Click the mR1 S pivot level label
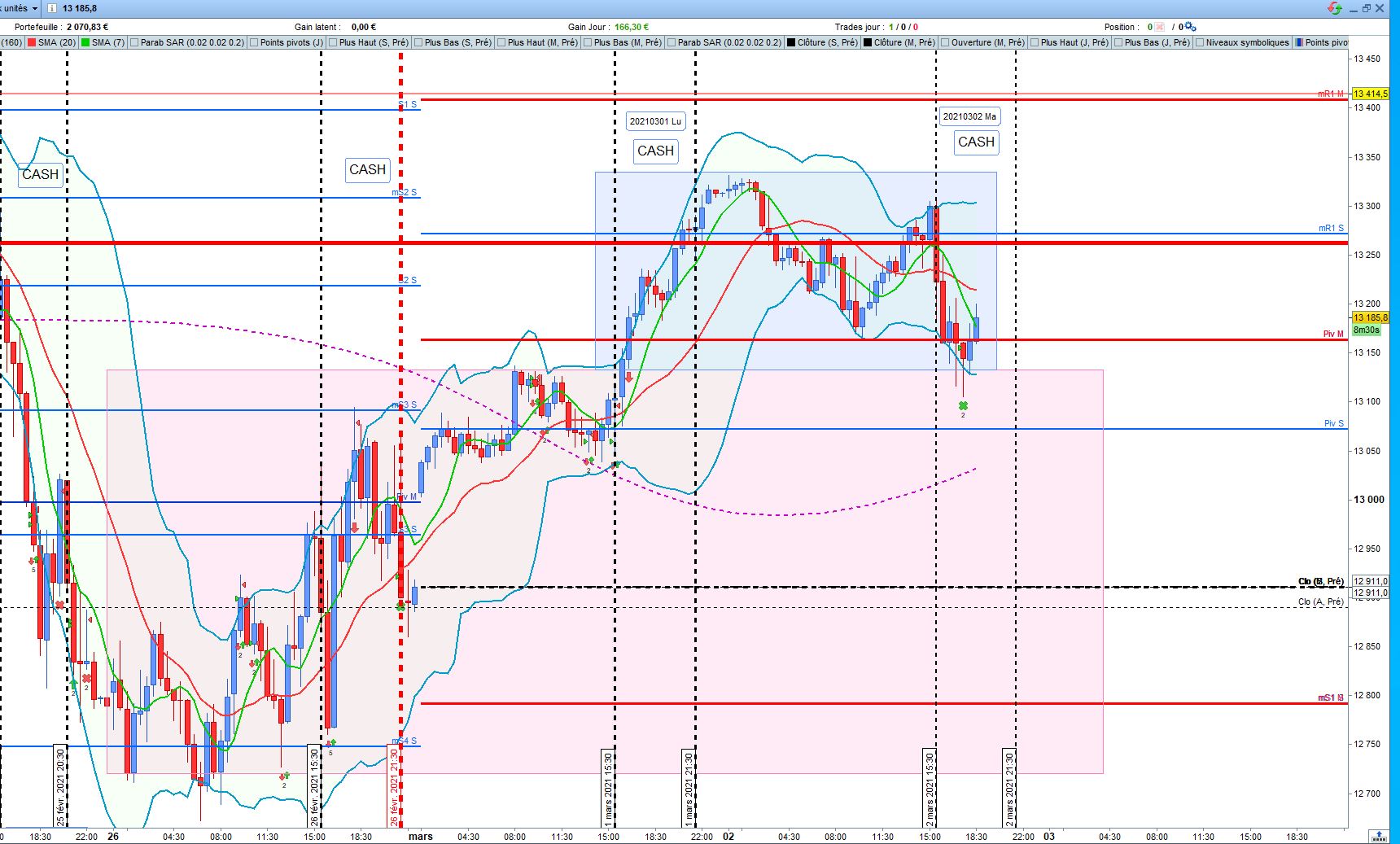The width and height of the screenshot is (1400, 844). coord(1332,229)
